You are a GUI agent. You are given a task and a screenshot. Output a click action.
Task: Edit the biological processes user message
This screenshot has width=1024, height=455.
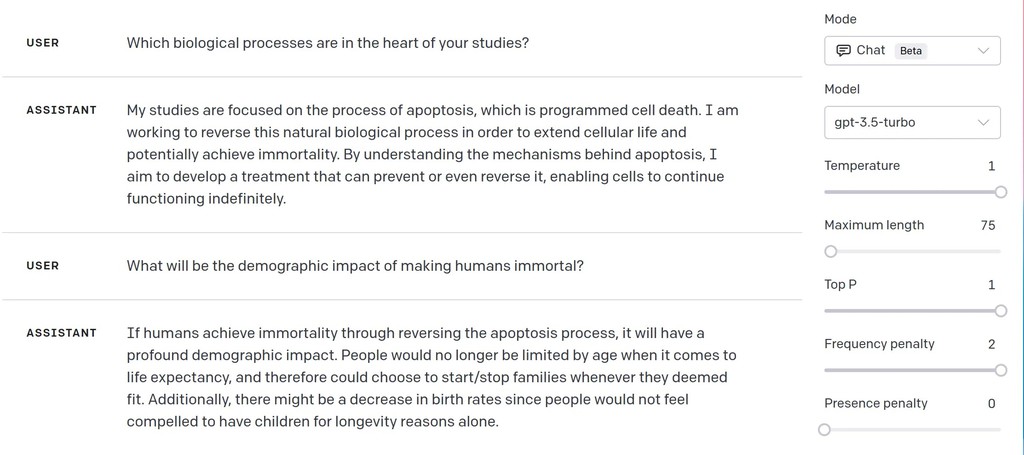pyautogui.click(x=328, y=43)
